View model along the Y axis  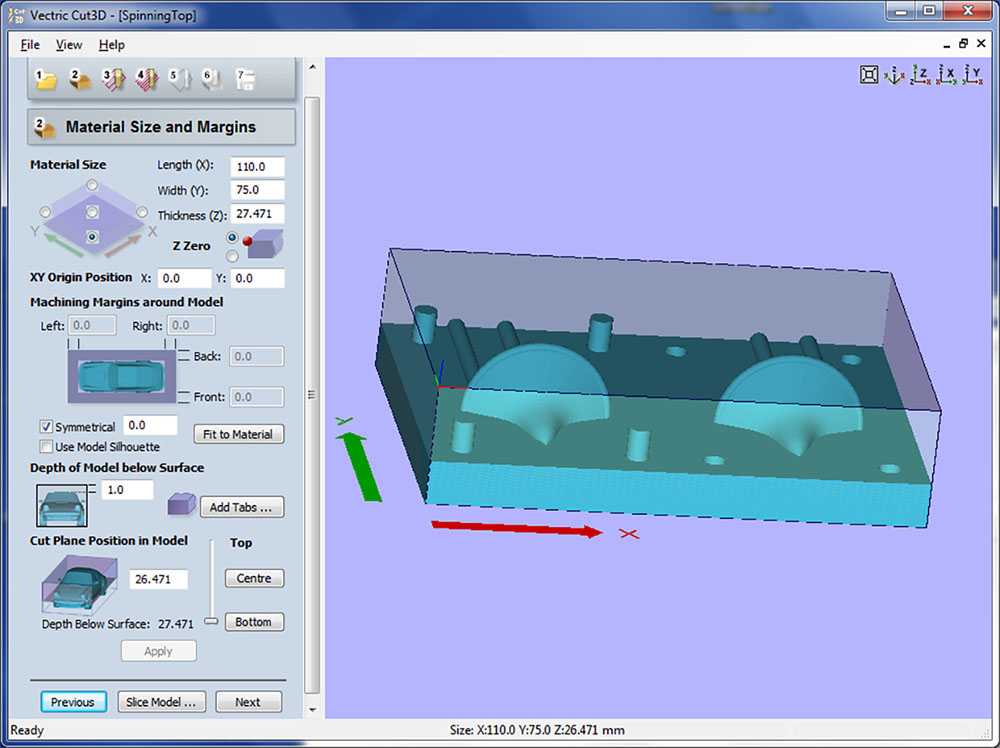pos(973,75)
